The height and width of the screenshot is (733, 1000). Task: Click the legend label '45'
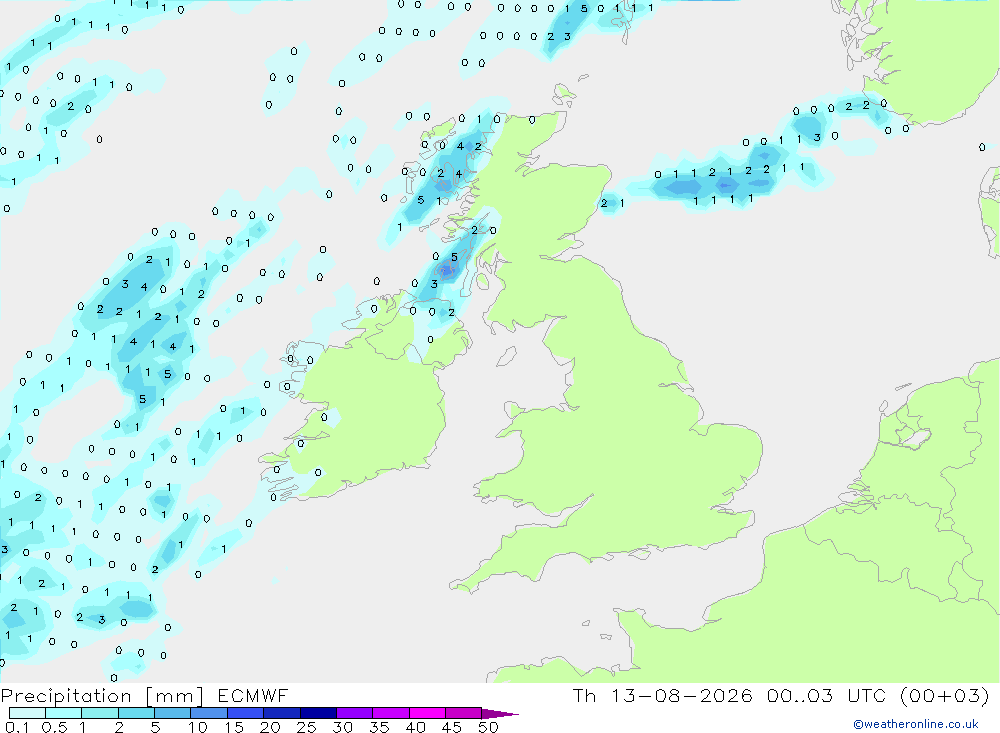[452, 727]
